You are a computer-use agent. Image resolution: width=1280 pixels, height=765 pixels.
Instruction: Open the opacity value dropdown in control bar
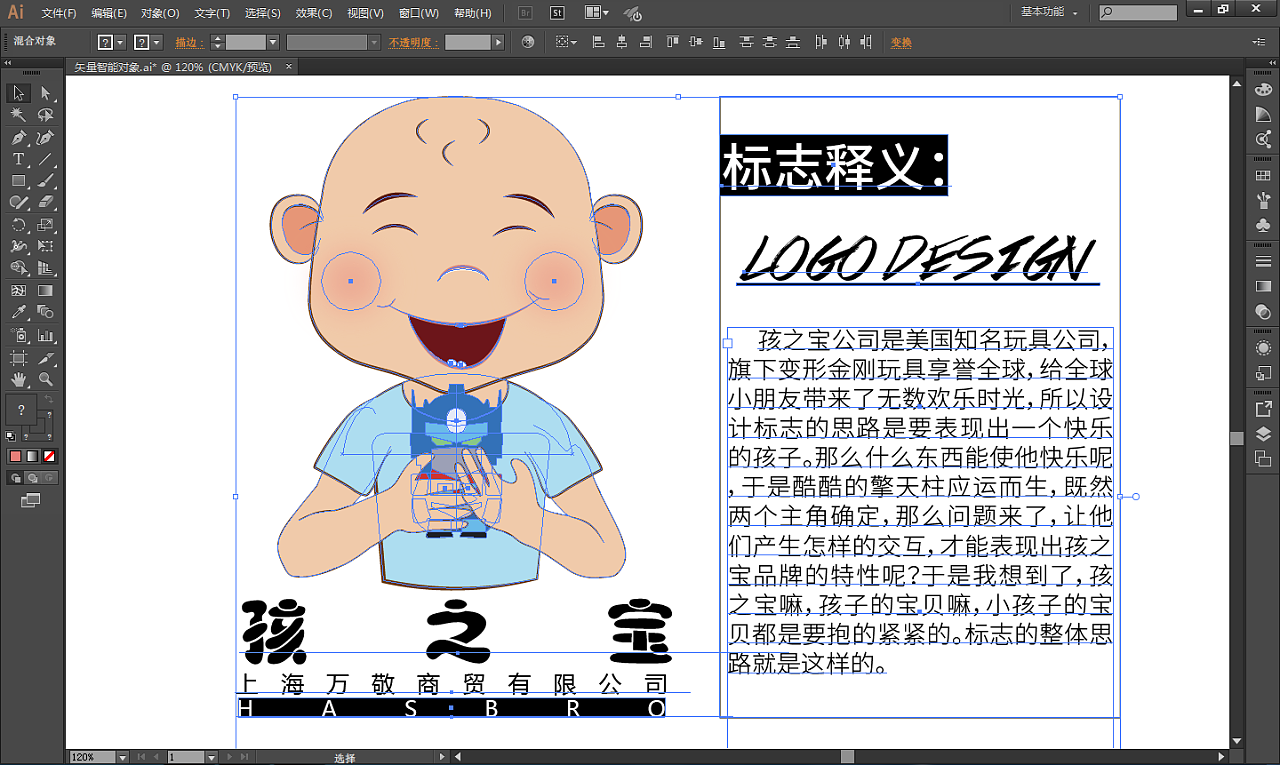(500, 42)
